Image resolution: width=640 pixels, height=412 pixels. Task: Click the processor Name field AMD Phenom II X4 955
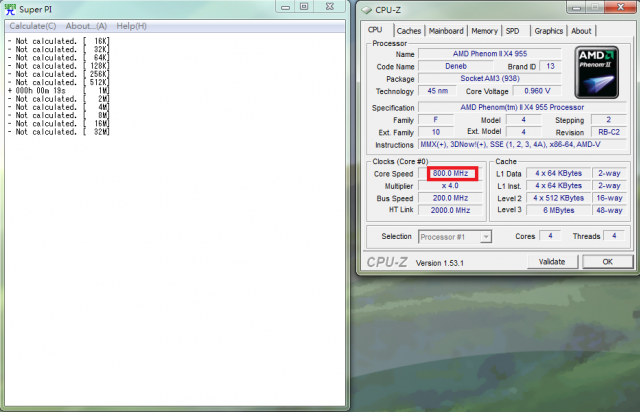(x=490, y=54)
